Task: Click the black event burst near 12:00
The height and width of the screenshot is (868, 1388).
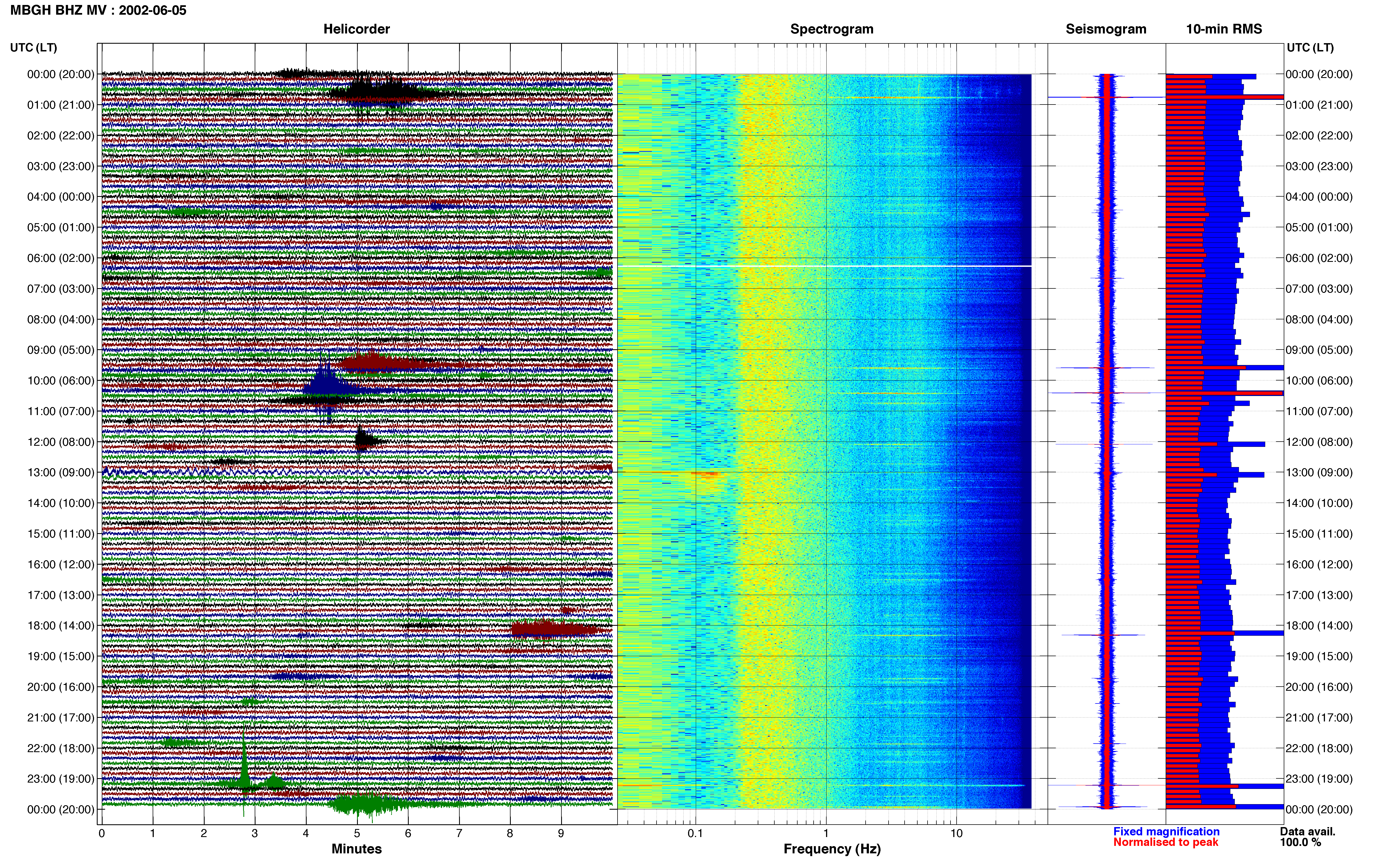Action: tap(366, 441)
